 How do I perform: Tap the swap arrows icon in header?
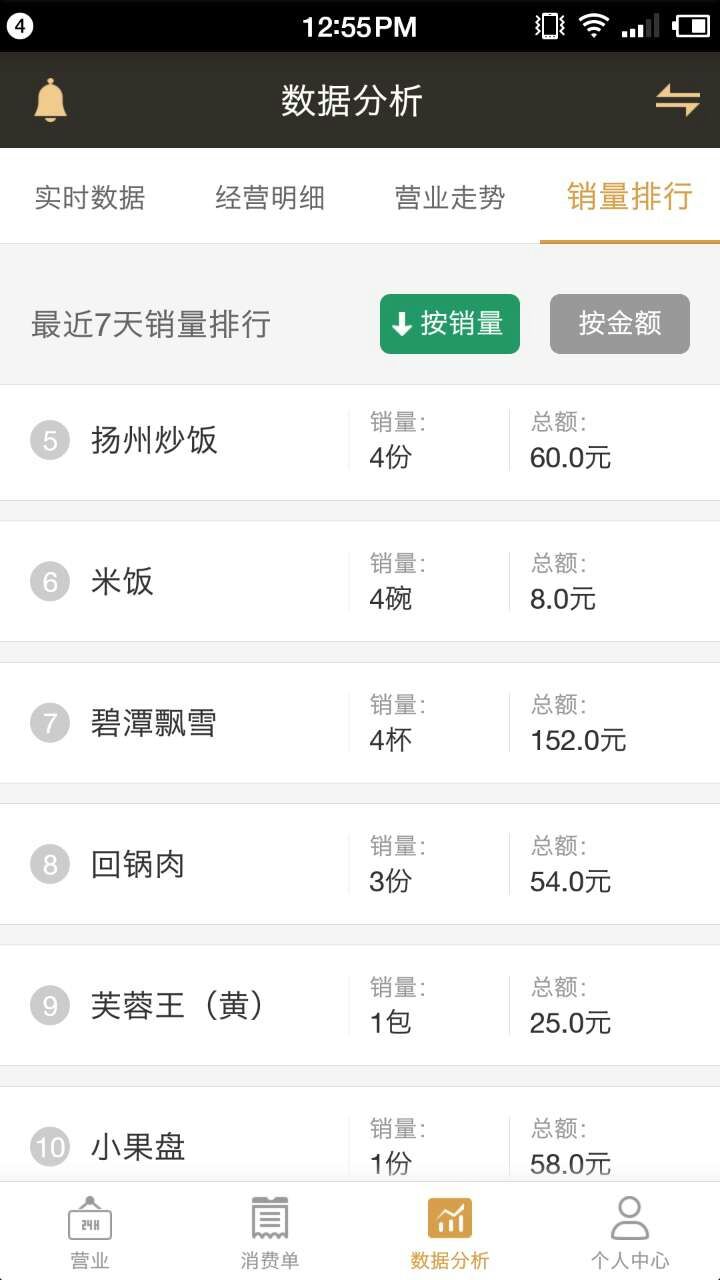click(x=677, y=100)
